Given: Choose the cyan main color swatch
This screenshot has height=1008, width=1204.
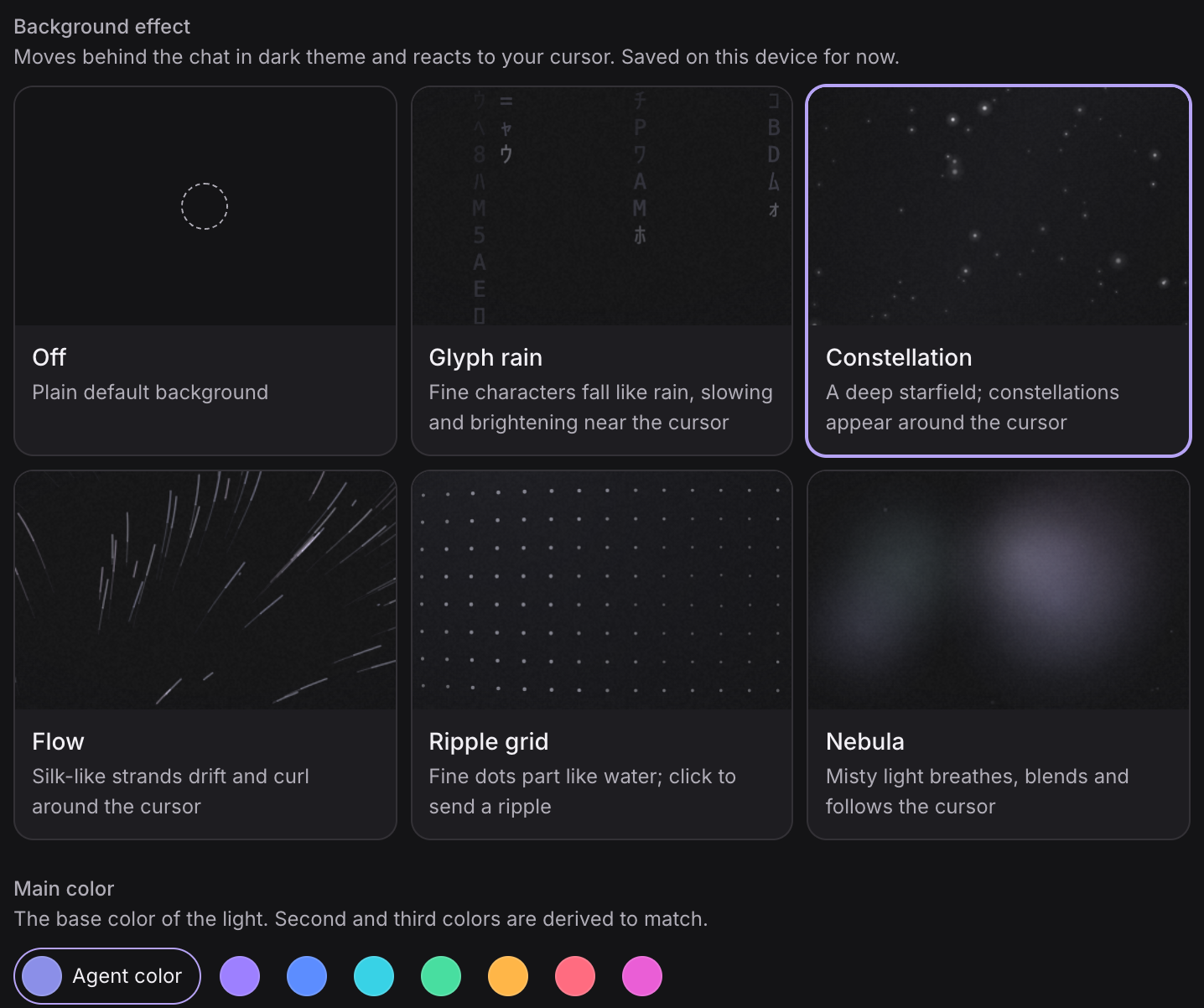Looking at the screenshot, I should point(374,976).
